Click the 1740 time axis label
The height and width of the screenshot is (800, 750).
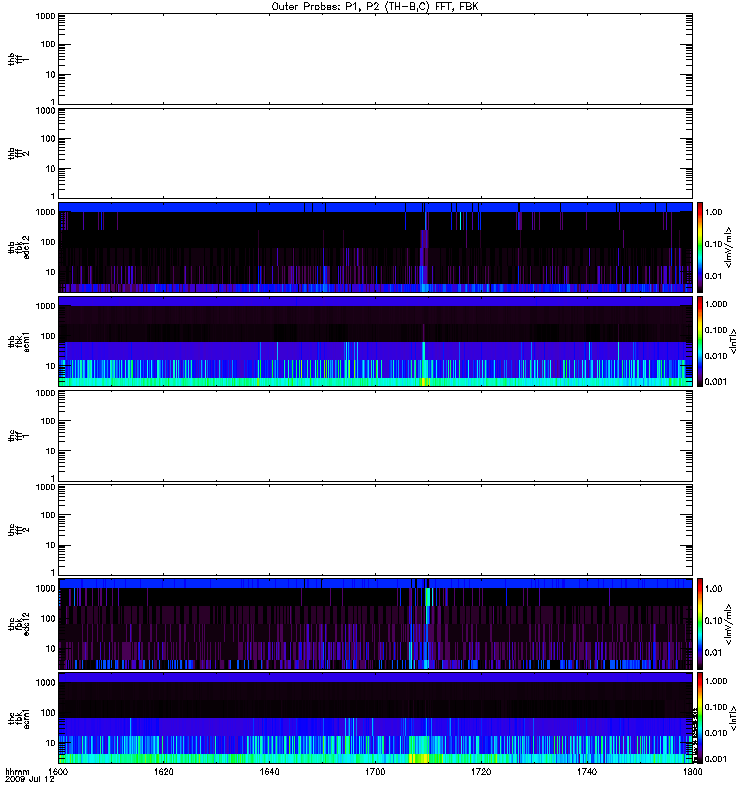587,771
